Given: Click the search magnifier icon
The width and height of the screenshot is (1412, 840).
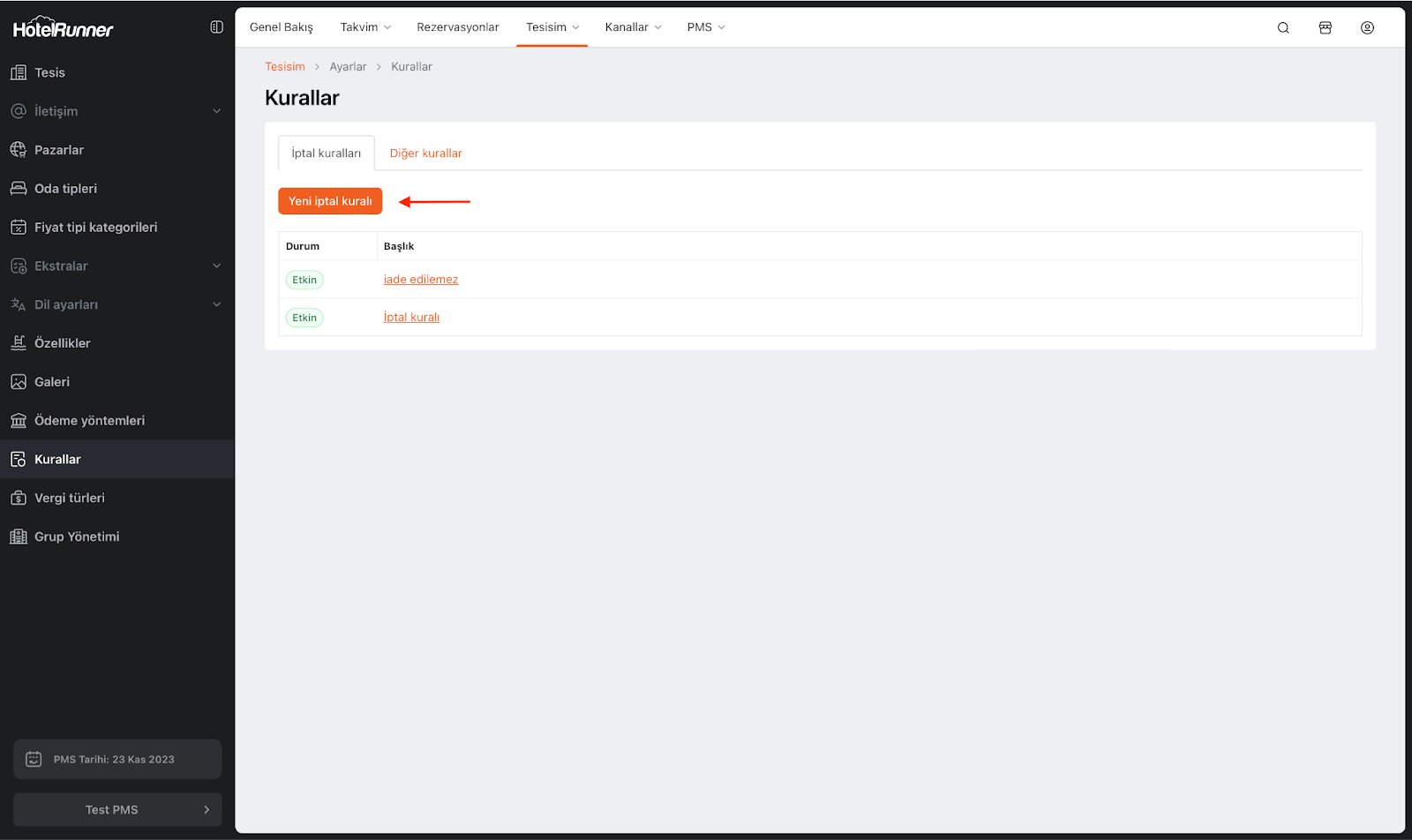Looking at the screenshot, I should pyautogui.click(x=1283, y=27).
